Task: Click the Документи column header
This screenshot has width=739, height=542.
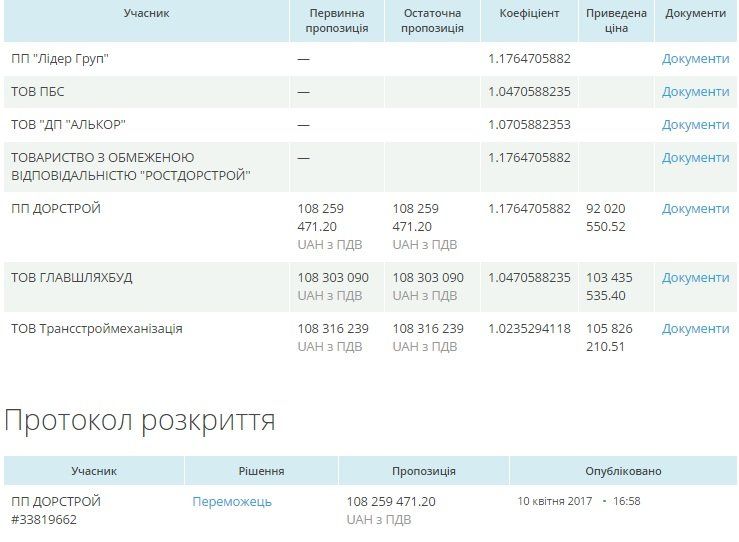Action: click(695, 13)
